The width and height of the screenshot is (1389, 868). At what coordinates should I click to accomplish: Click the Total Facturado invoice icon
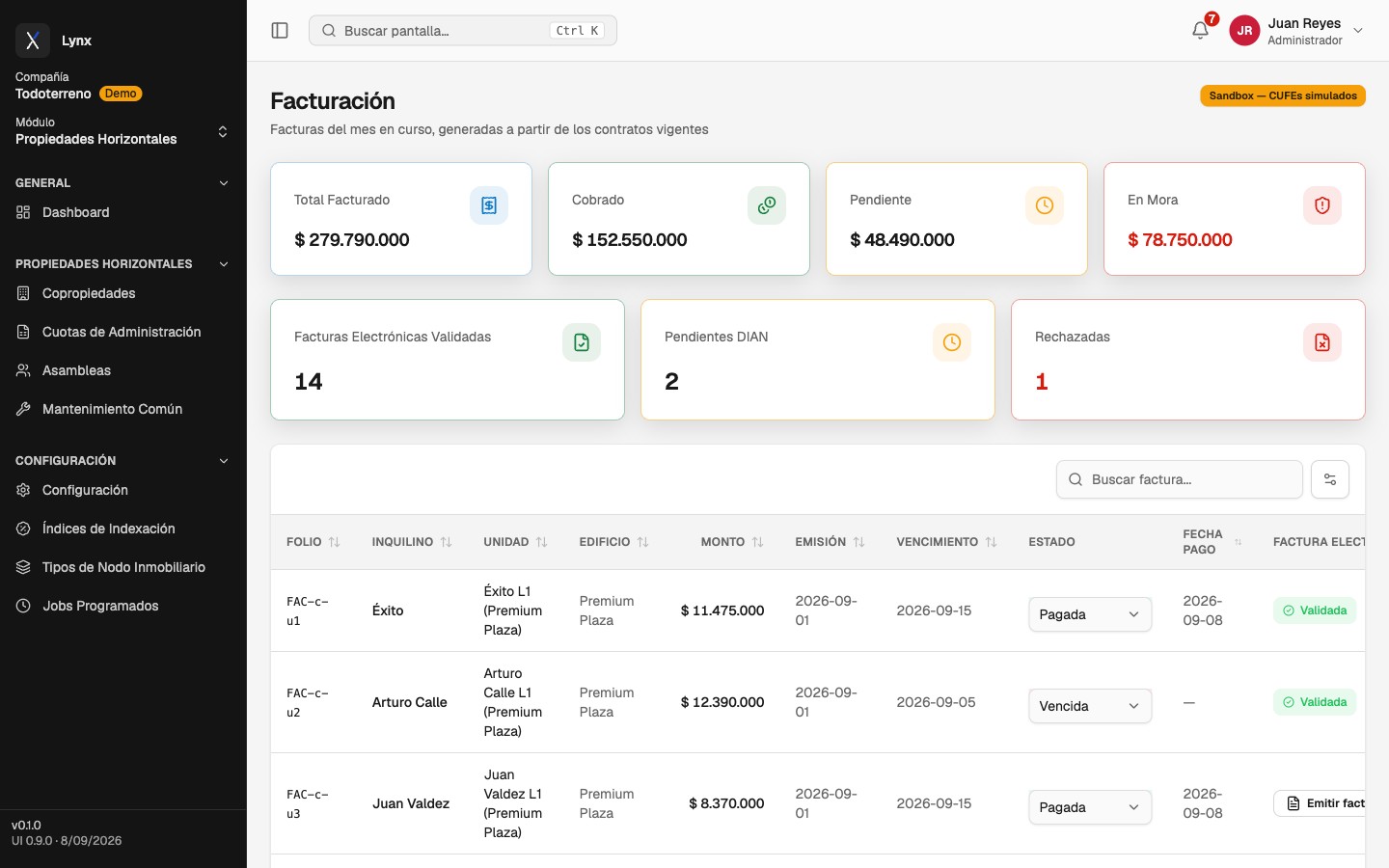[489, 205]
